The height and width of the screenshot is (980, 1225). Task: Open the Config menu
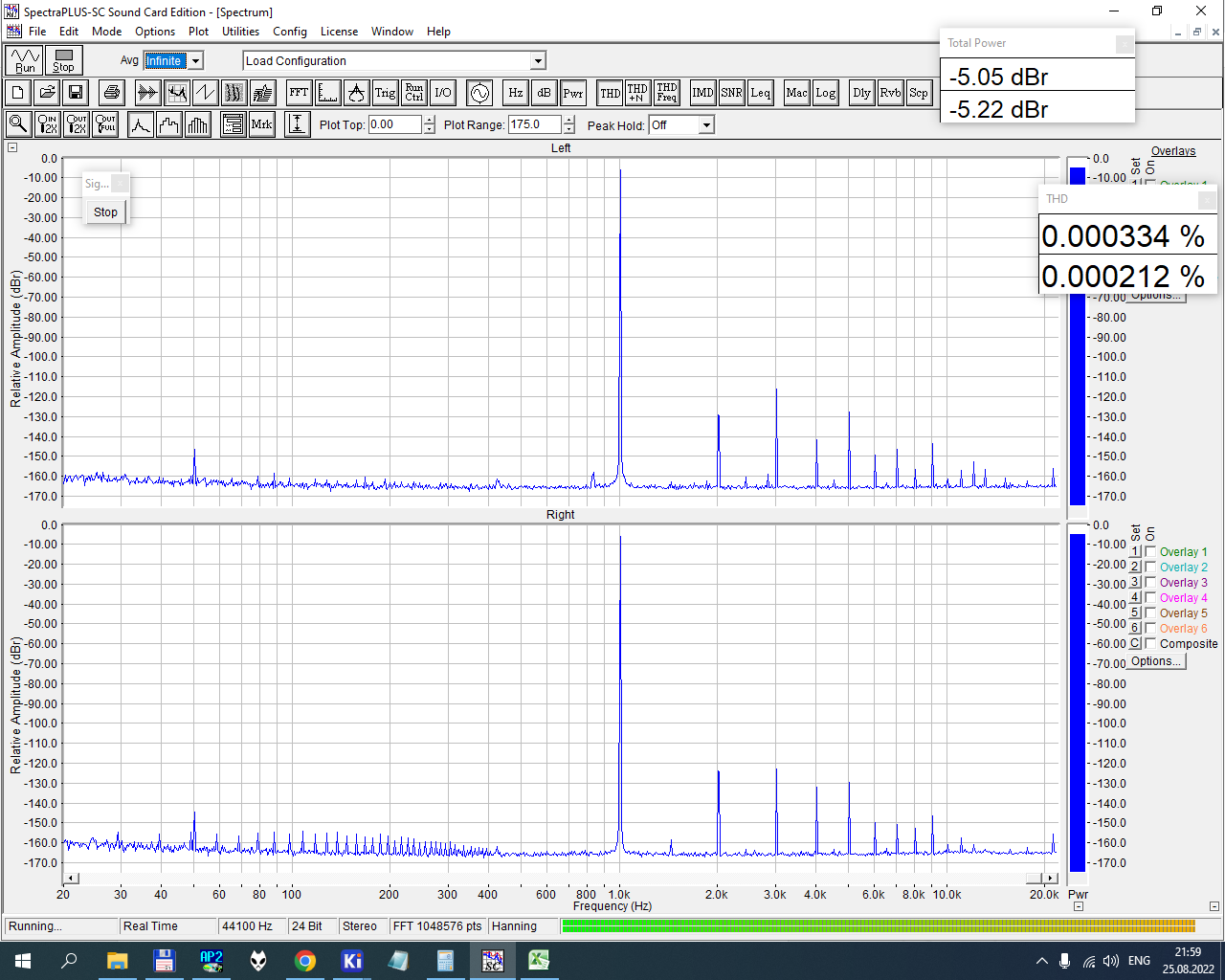pos(289,32)
